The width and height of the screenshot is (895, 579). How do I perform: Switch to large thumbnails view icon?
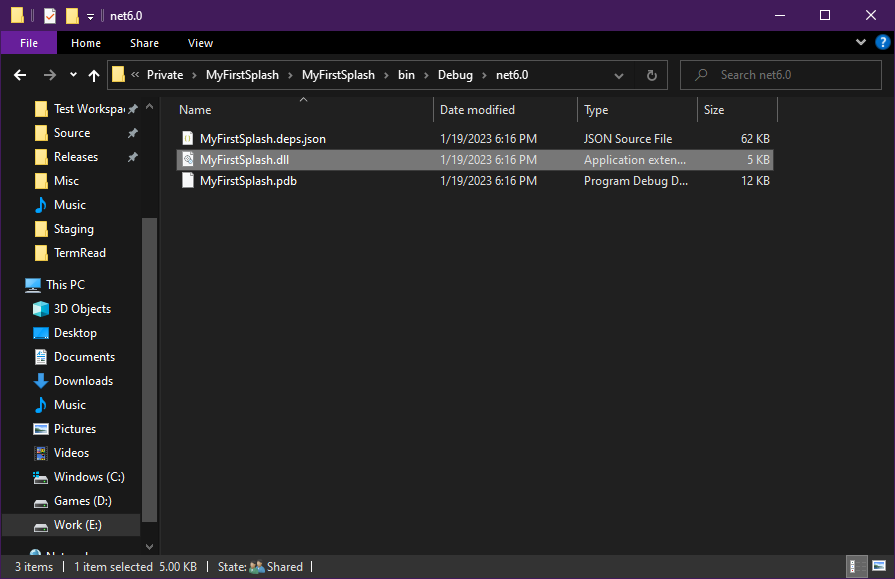pos(877,566)
